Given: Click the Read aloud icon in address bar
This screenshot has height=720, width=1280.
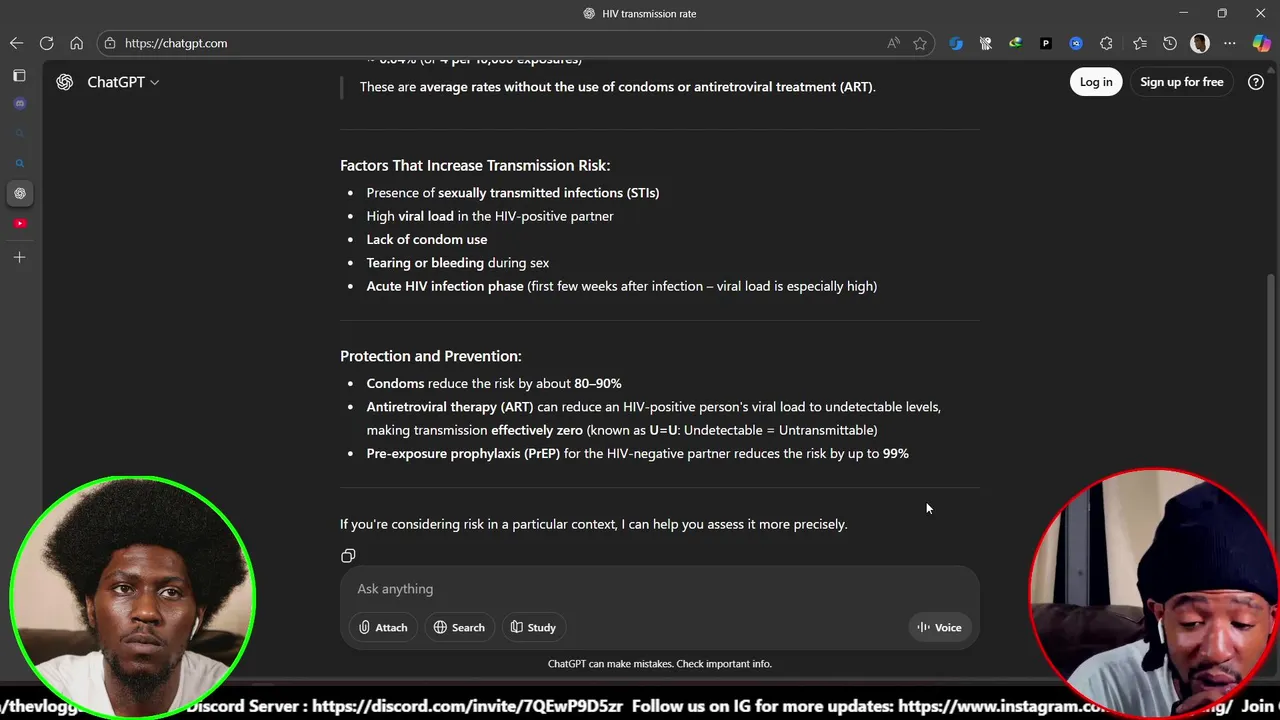Looking at the screenshot, I should coord(893,43).
